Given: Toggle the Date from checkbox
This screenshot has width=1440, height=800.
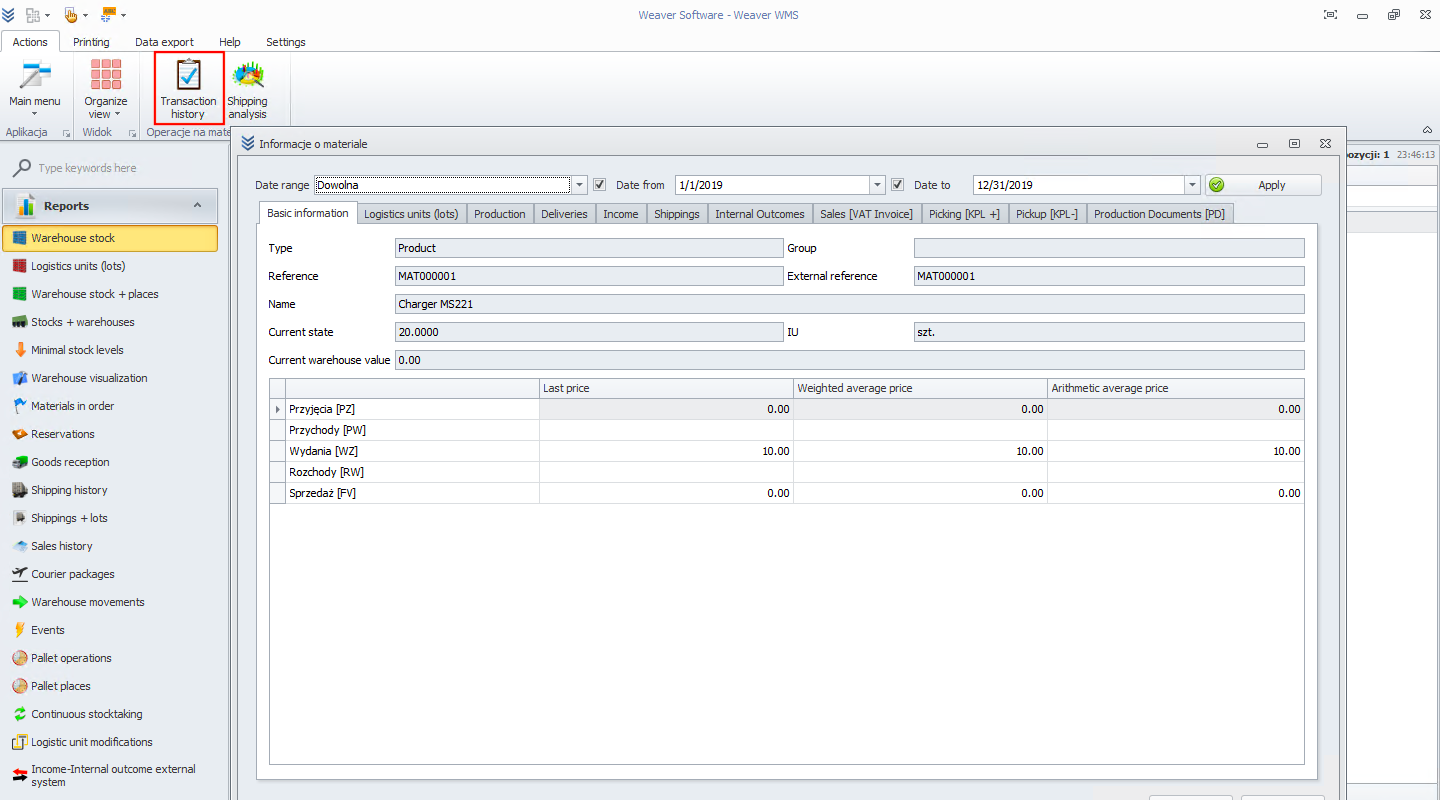Looking at the screenshot, I should 600,185.
